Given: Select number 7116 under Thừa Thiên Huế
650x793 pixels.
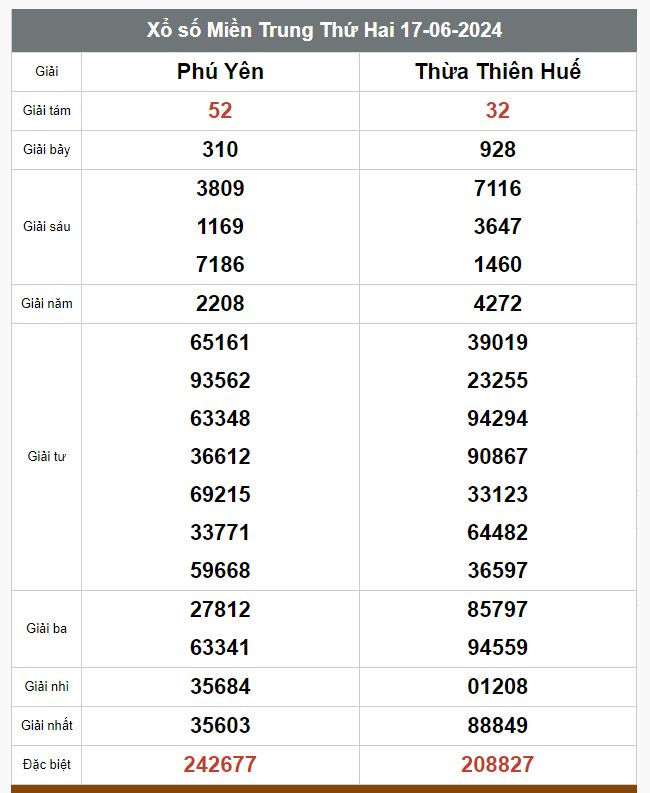Looking at the screenshot, I should point(497,189).
